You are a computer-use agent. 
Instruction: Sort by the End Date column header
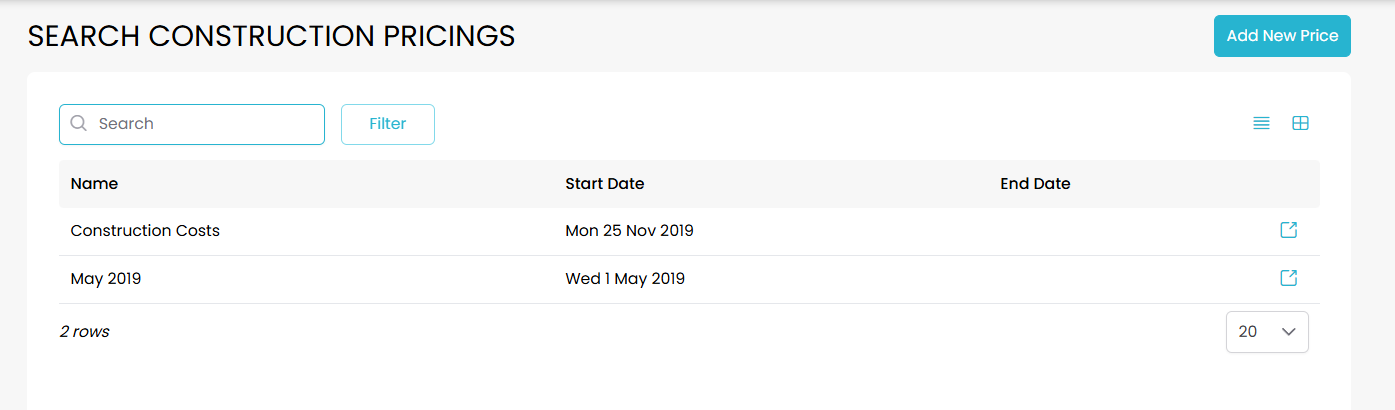[1035, 184]
